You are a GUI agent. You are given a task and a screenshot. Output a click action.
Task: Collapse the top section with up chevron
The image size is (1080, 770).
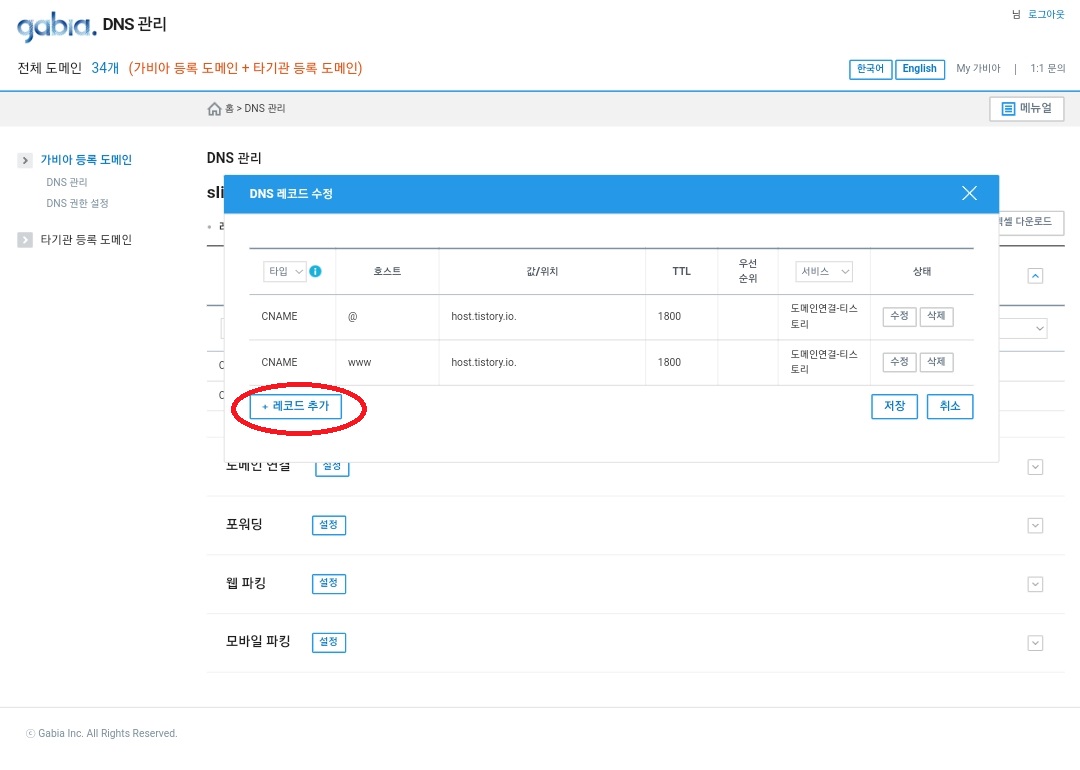pos(1035,276)
